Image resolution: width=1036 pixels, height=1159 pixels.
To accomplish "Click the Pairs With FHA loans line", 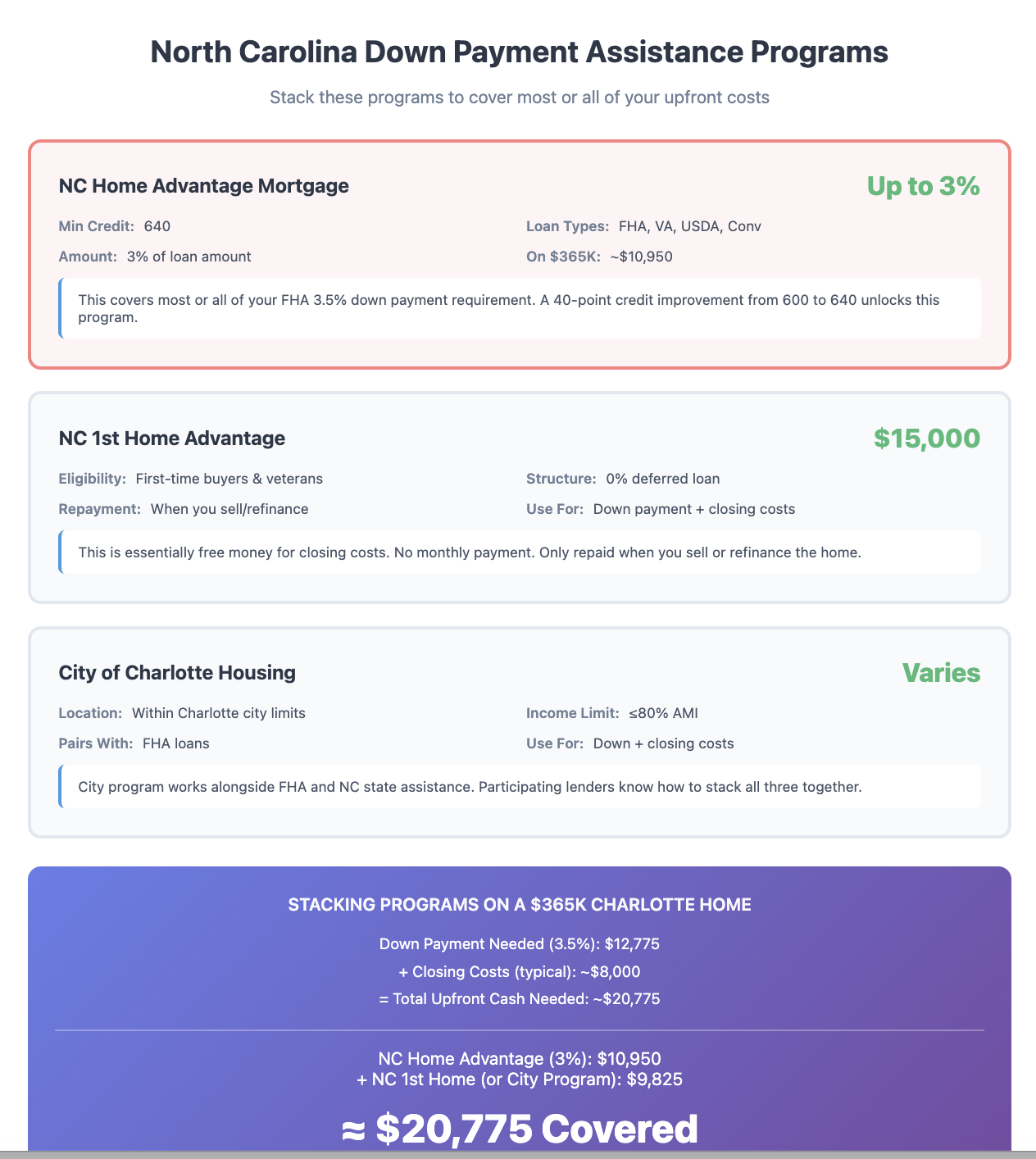I will (x=134, y=743).
